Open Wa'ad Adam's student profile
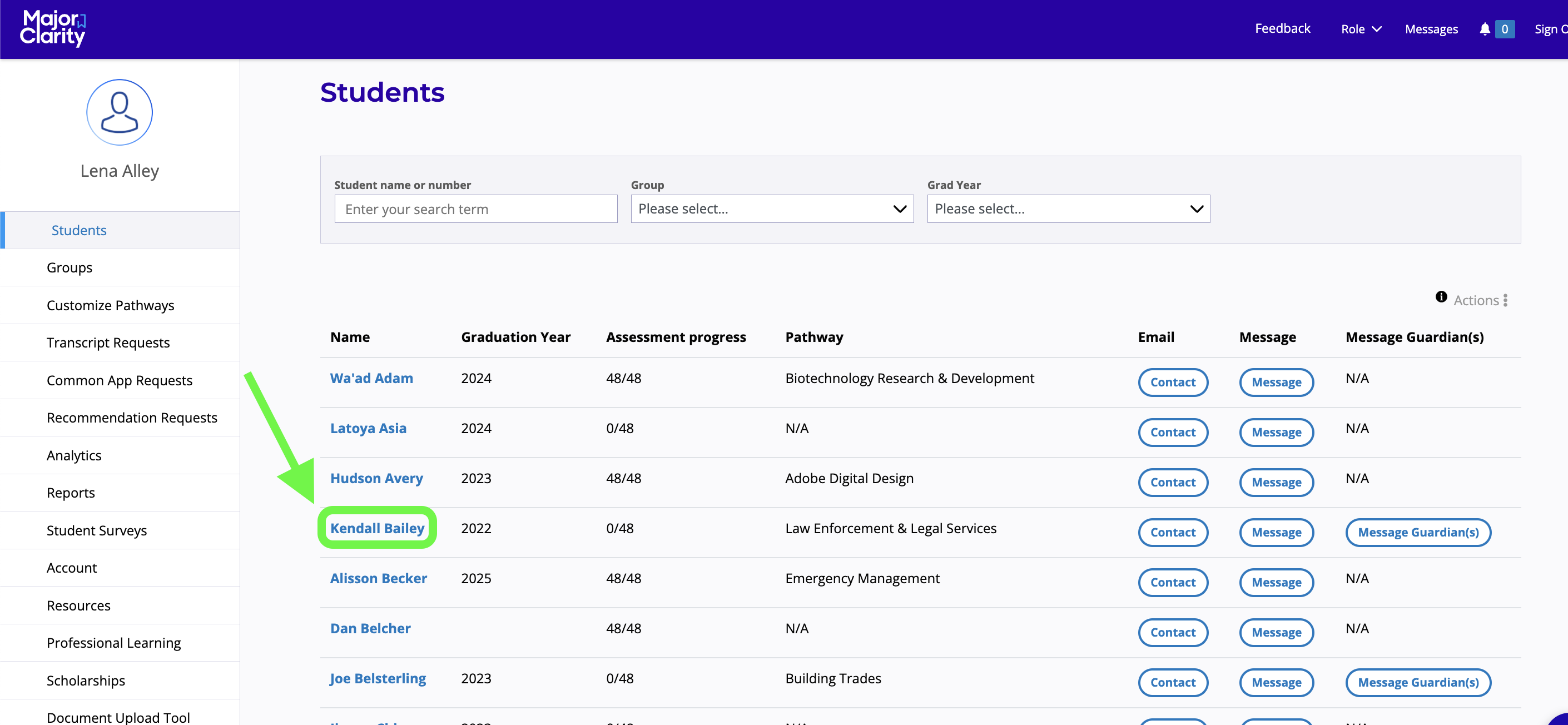This screenshot has height=725, width=1568. (371, 378)
